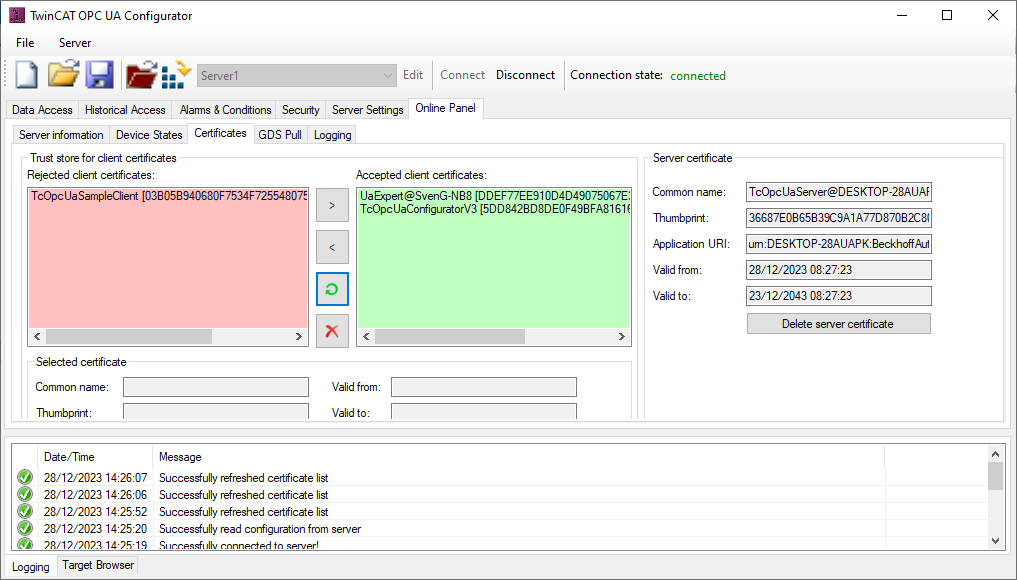Click the blue blocks download icon
The width and height of the screenshot is (1017, 580).
pyautogui.click(x=176, y=75)
